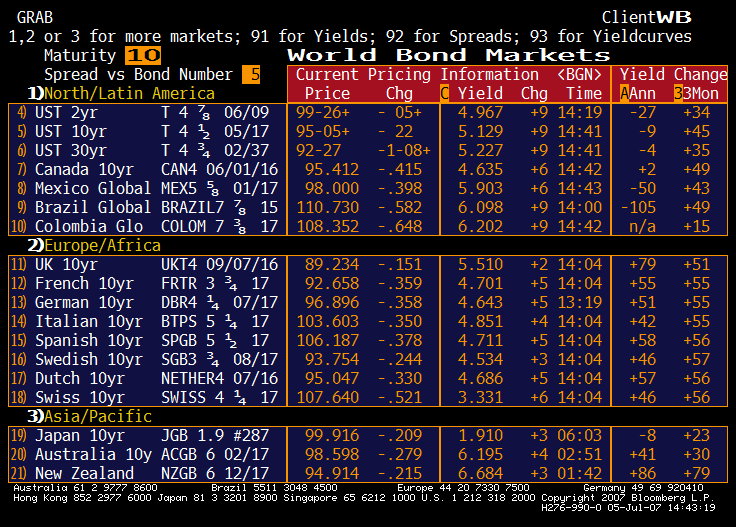Click the ClientWB label at top right
The image size is (736, 527).
646,17
